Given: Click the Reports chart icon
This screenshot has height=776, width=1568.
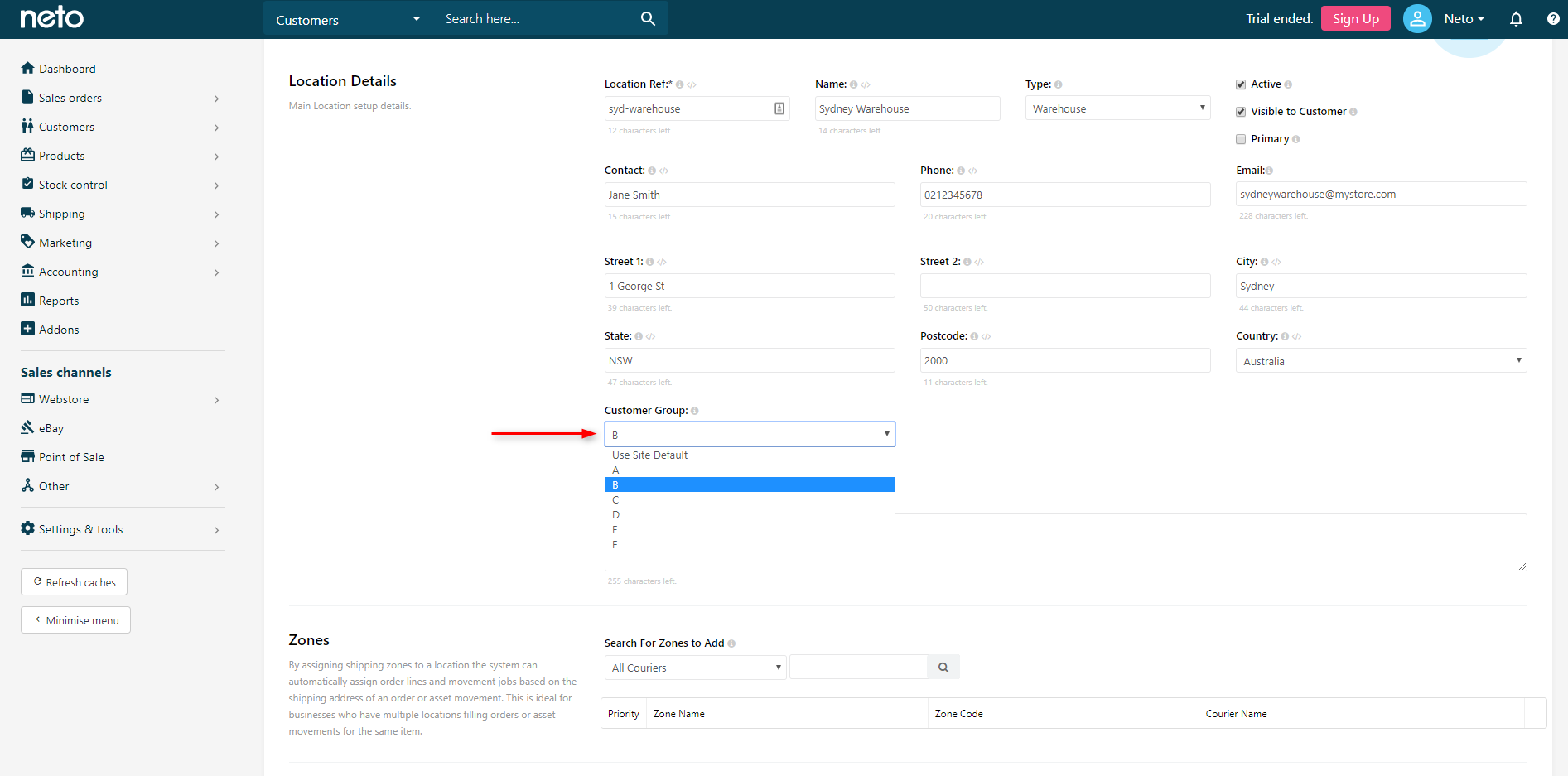Looking at the screenshot, I should point(28,300).
